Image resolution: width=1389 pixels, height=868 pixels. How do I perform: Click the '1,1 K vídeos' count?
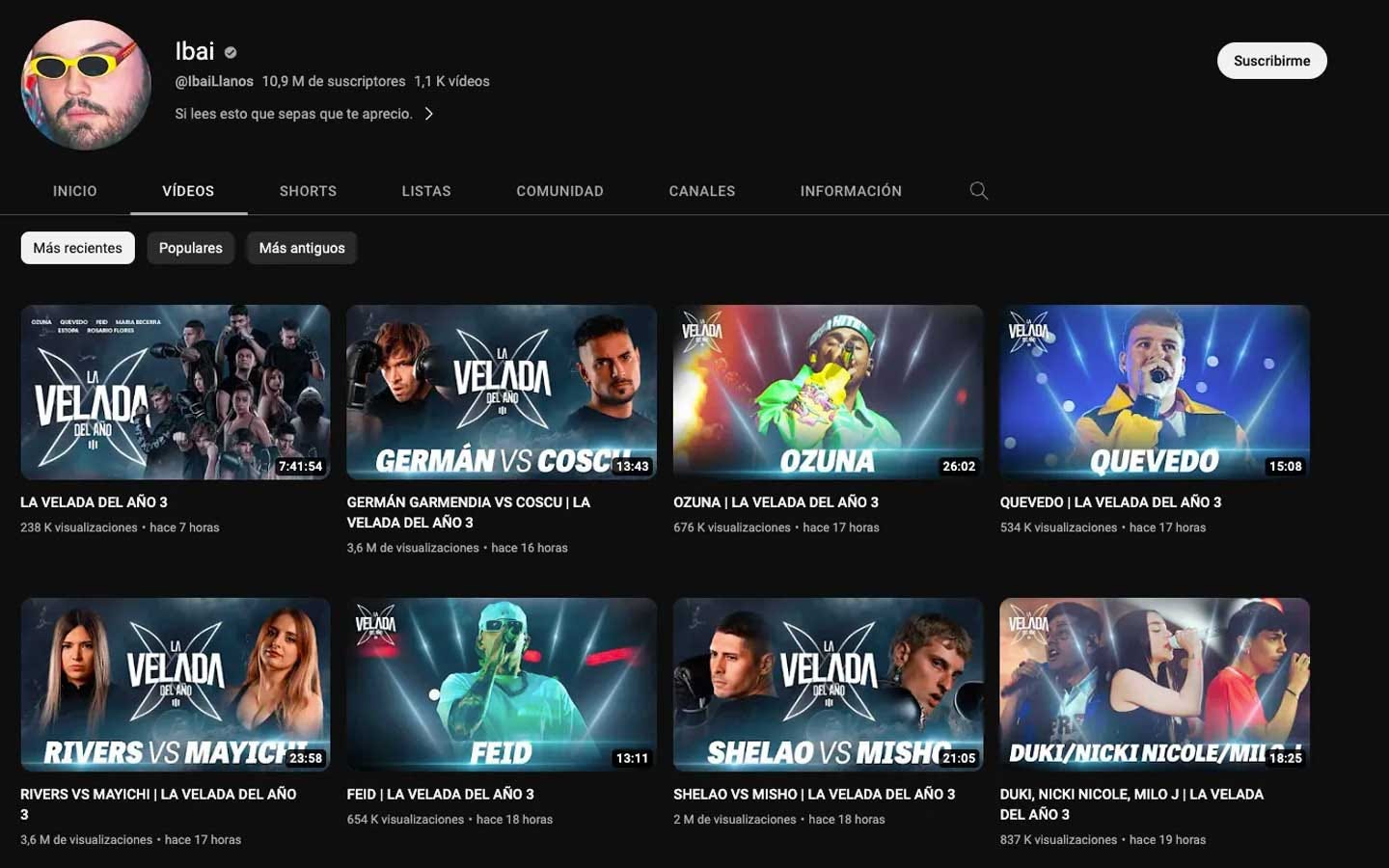pos(451,82)
